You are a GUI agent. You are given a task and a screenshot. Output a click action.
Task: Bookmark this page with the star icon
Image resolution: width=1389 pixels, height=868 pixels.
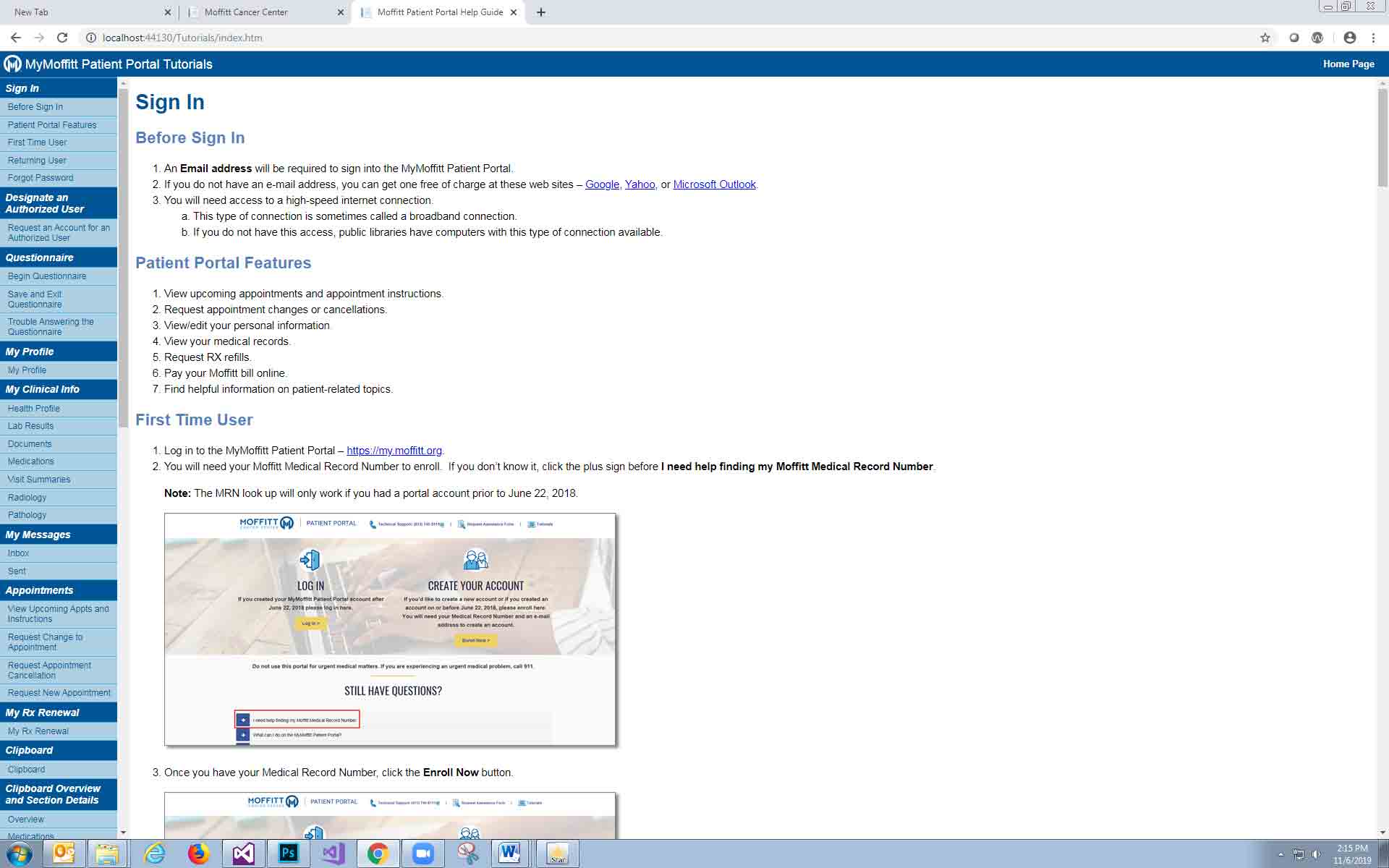1265,38
